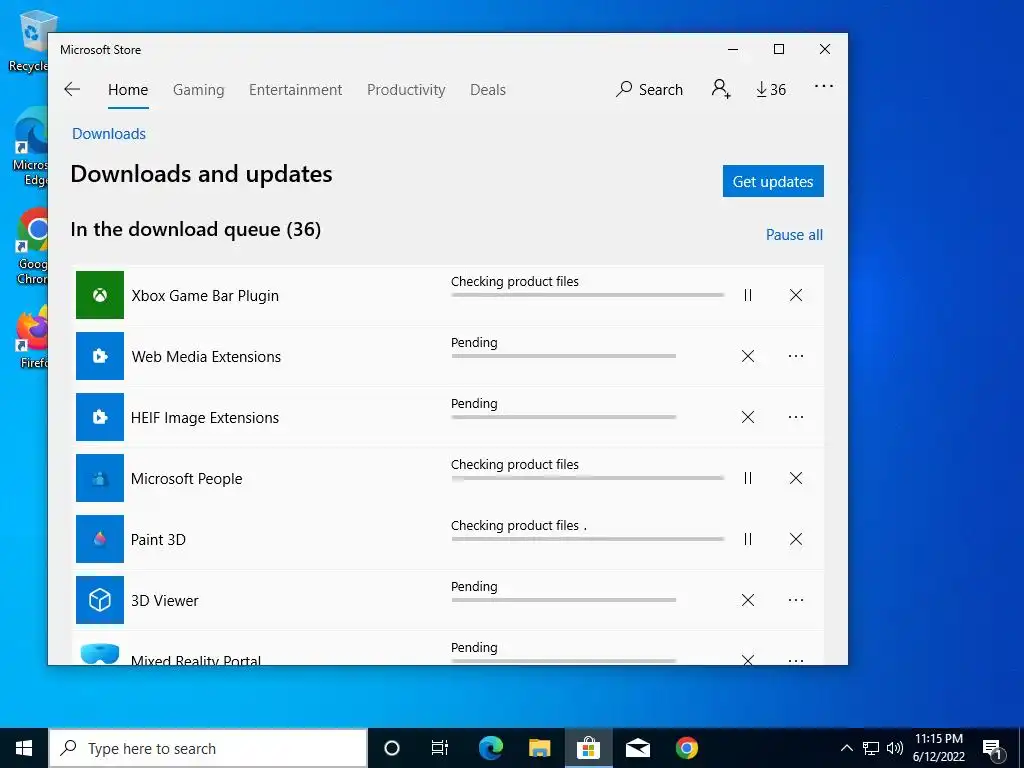Open the Productivity tab

tap(406, 89)
